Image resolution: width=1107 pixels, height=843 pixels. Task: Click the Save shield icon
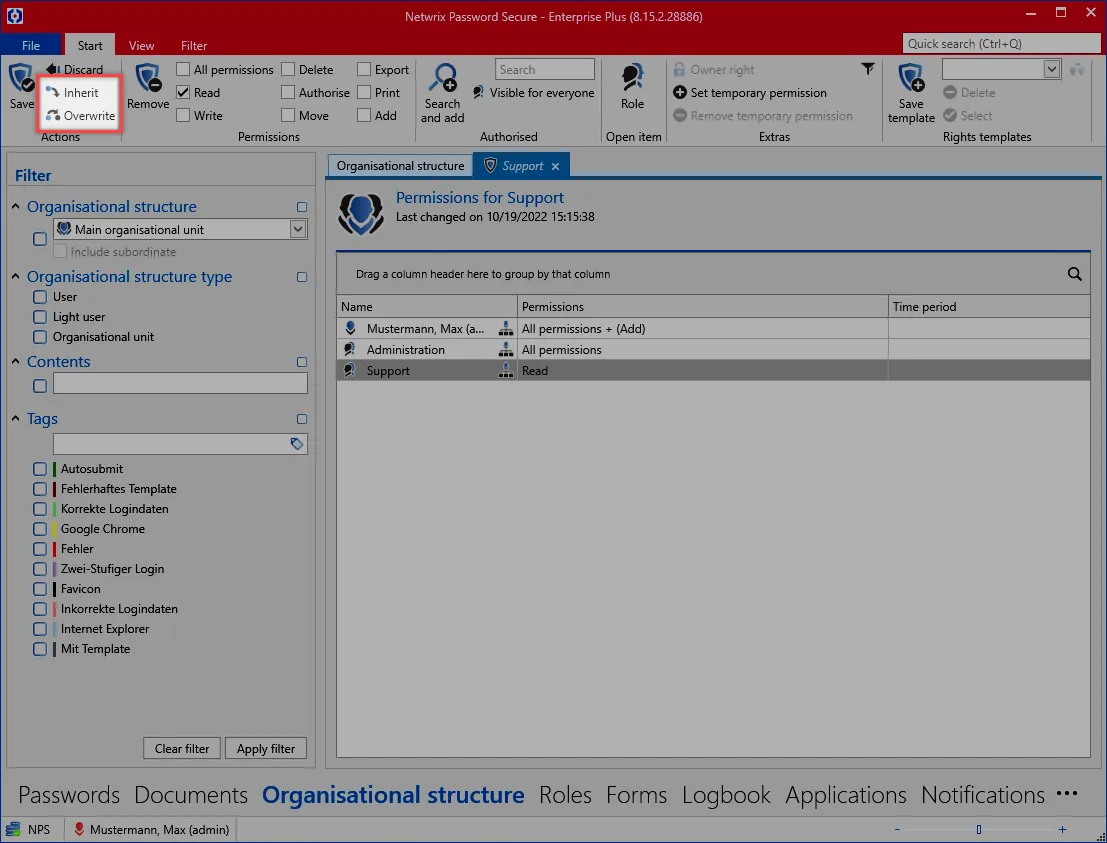pyautogui.click(x=21, y=79)
